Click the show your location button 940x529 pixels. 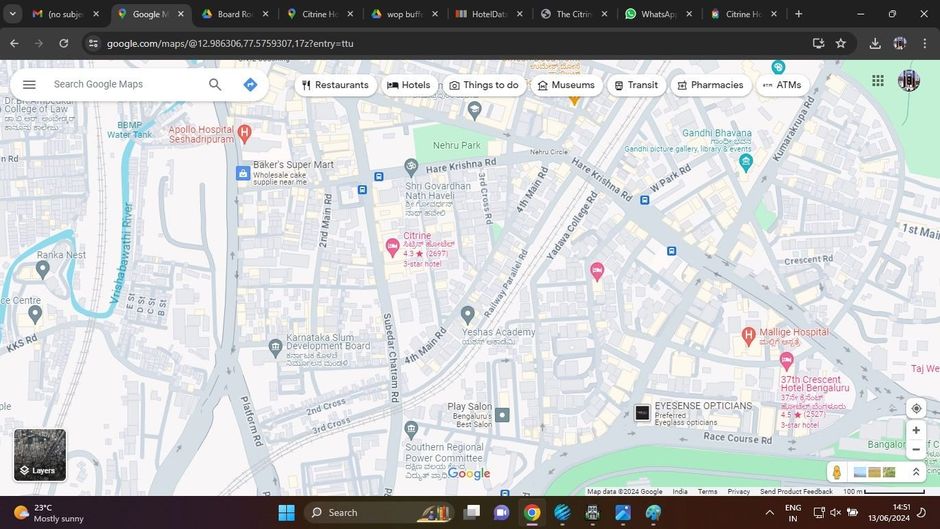point(916,408)
